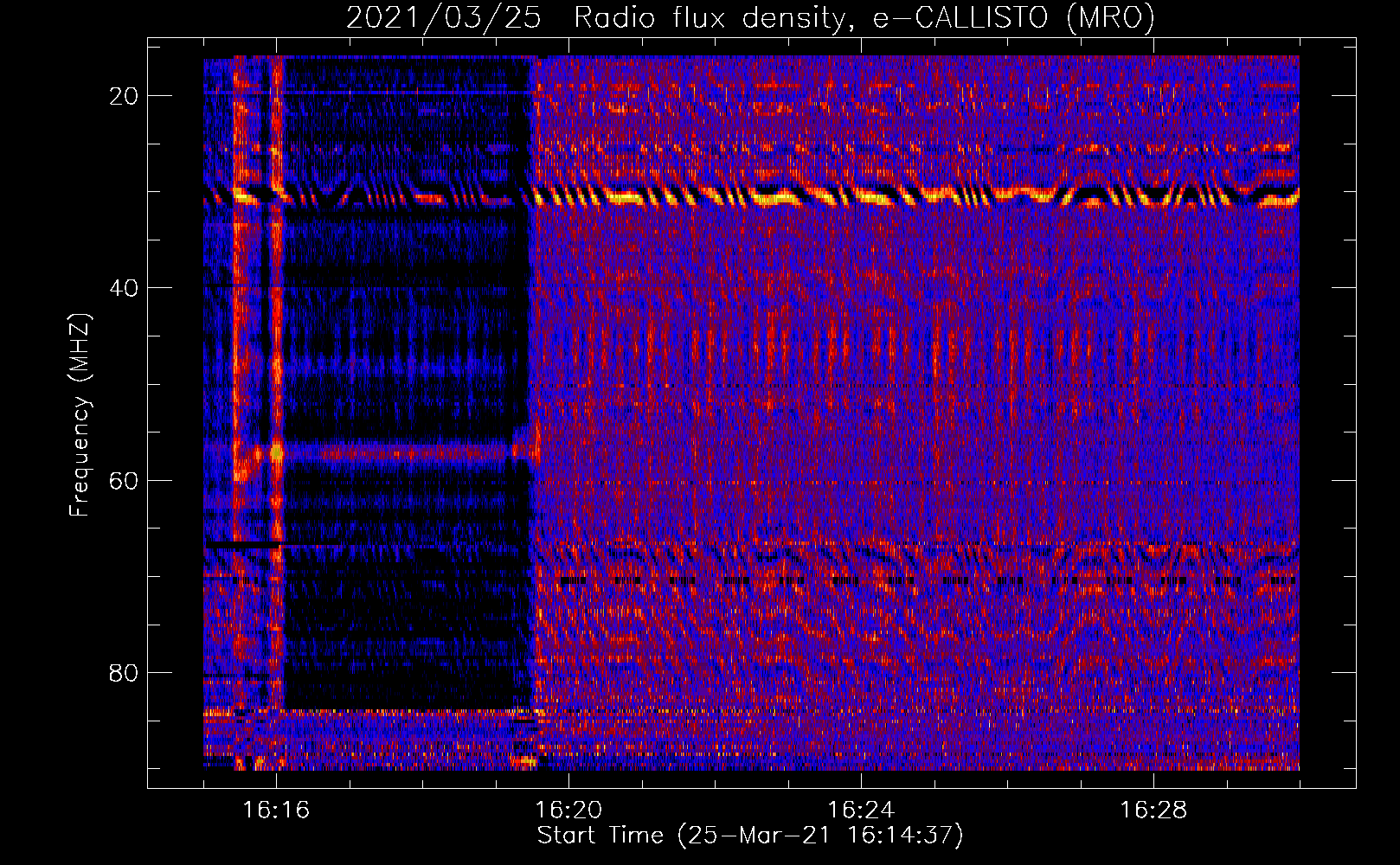Click the '16:20' time tick label

[568, 811]
